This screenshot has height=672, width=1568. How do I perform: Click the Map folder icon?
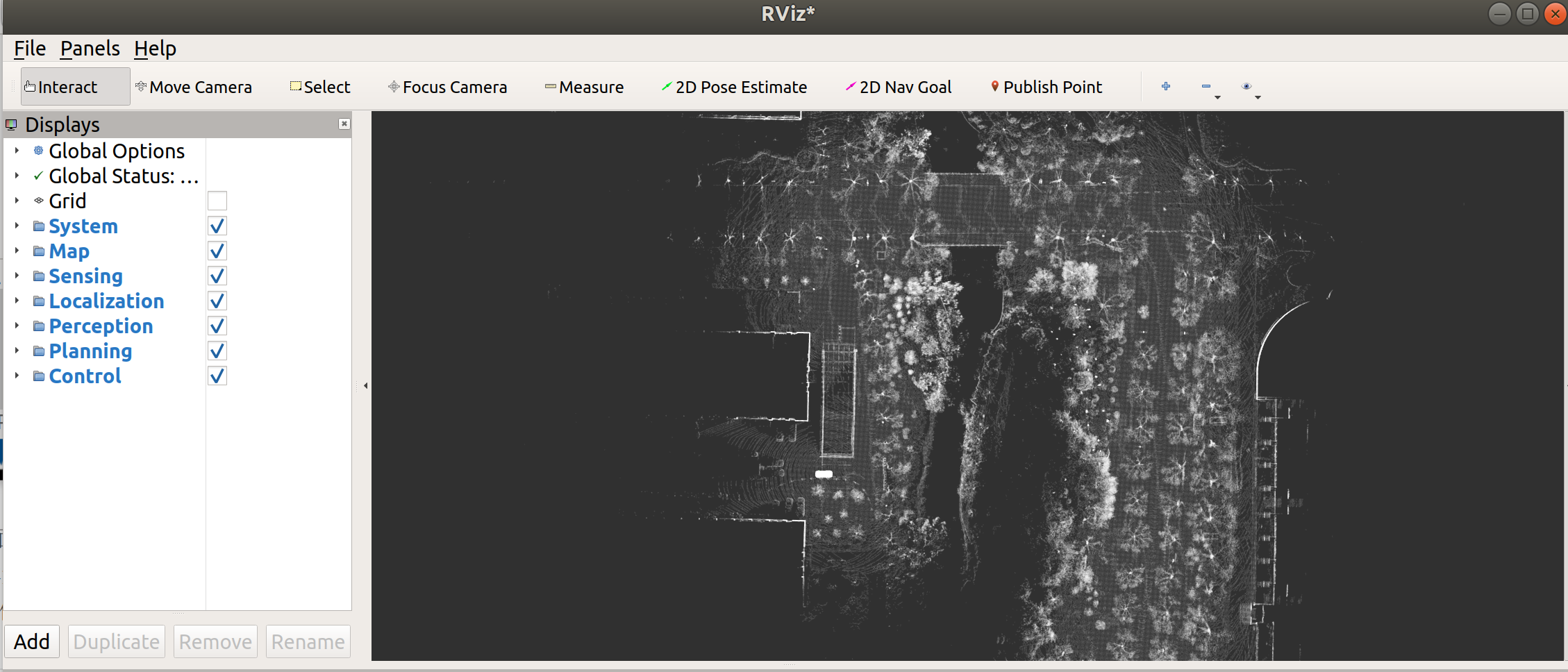tap(39, 251)
